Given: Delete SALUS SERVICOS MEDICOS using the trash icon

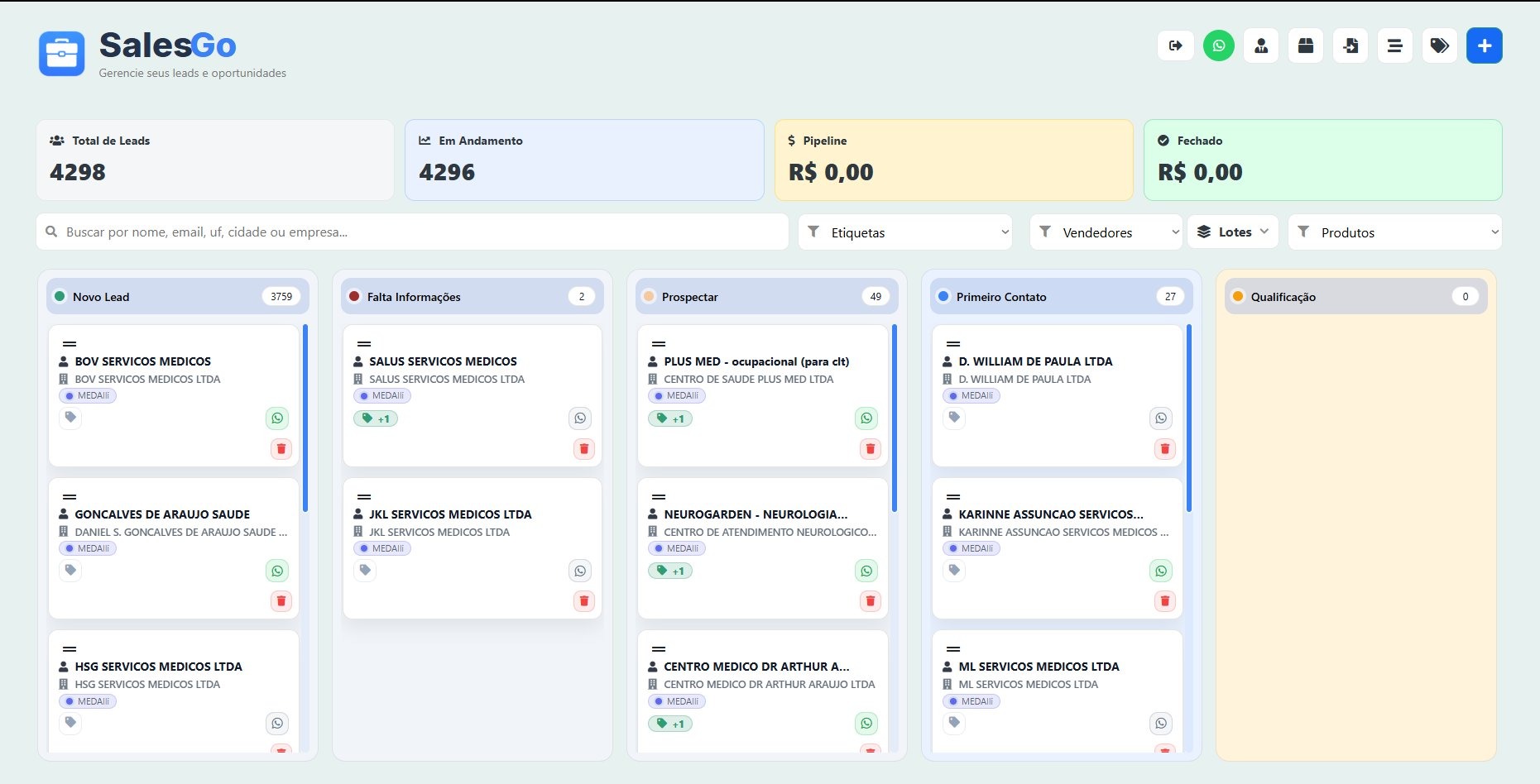Looking at the screenshot, I should [x=584, y=448].
